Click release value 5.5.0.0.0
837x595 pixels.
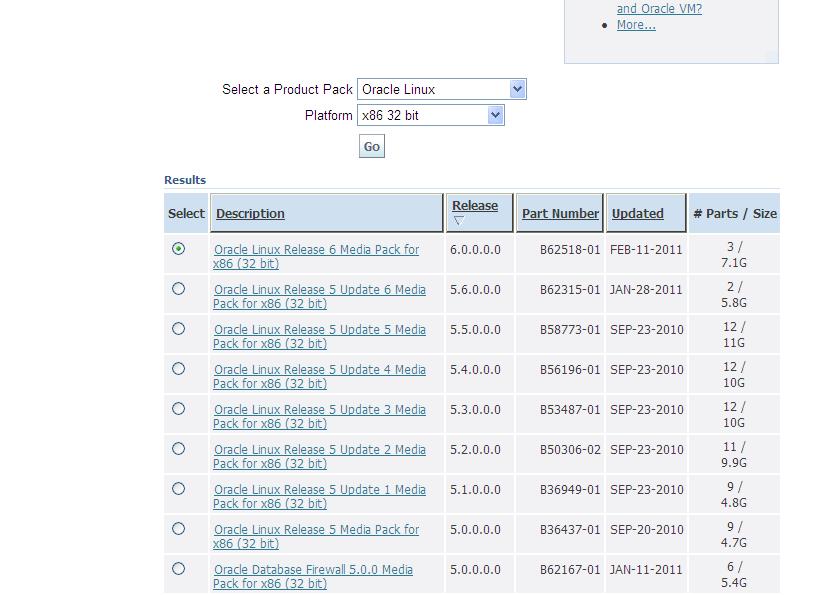pyautogui.click(x=475, y=330)
